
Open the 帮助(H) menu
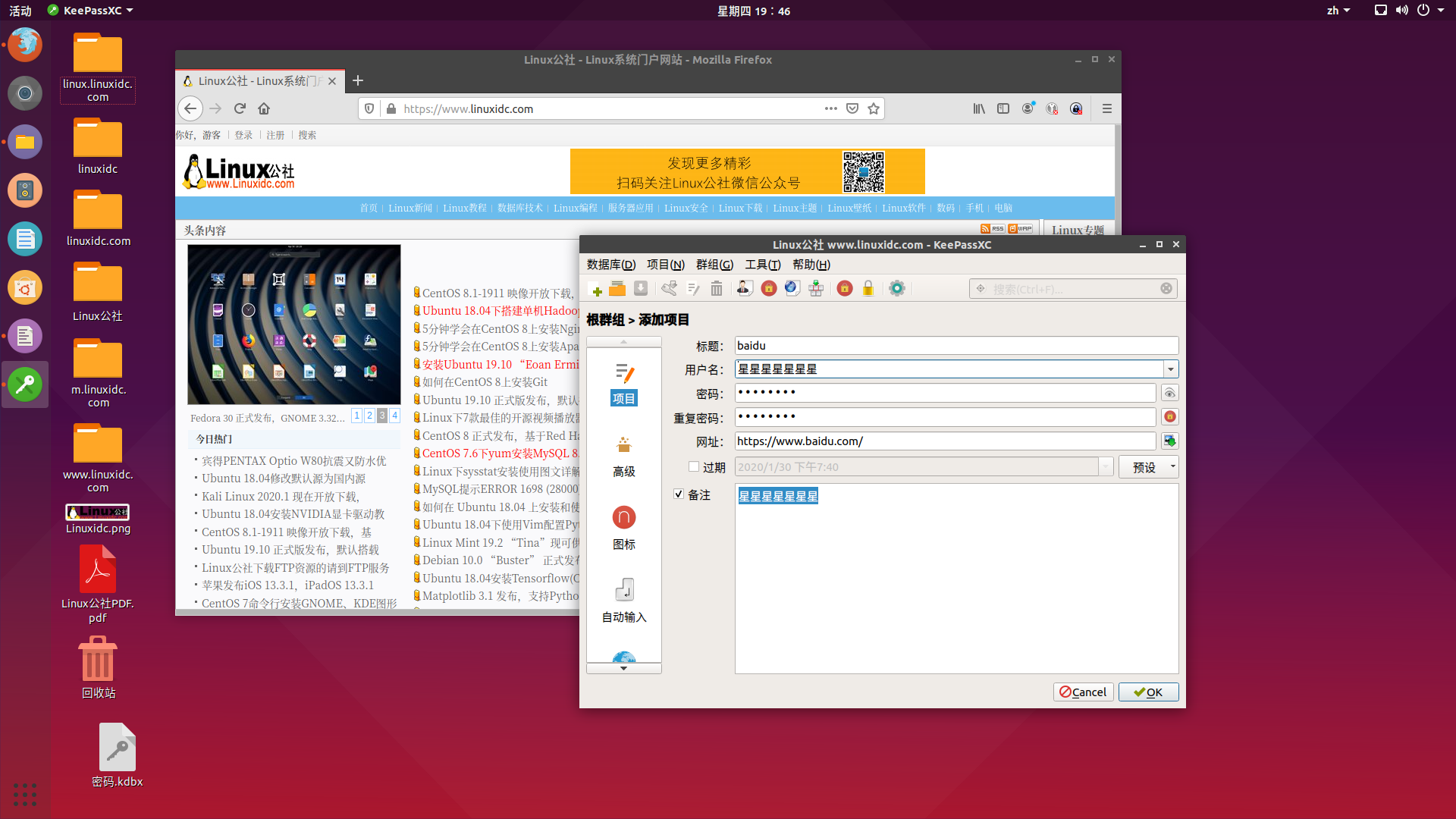(x=811, y=265)
